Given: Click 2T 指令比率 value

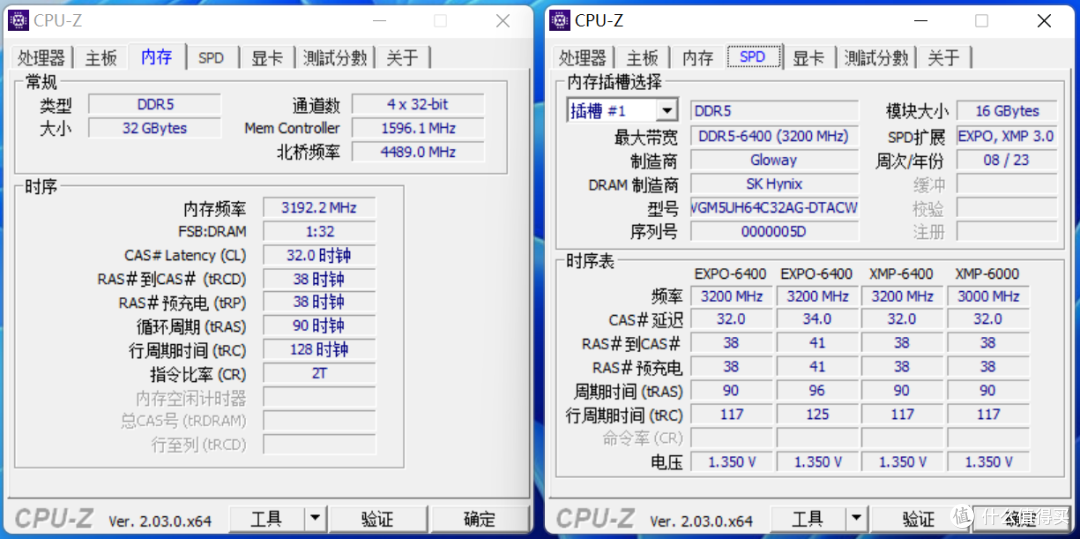Looking at the screenshot, I should click(320, 373).
